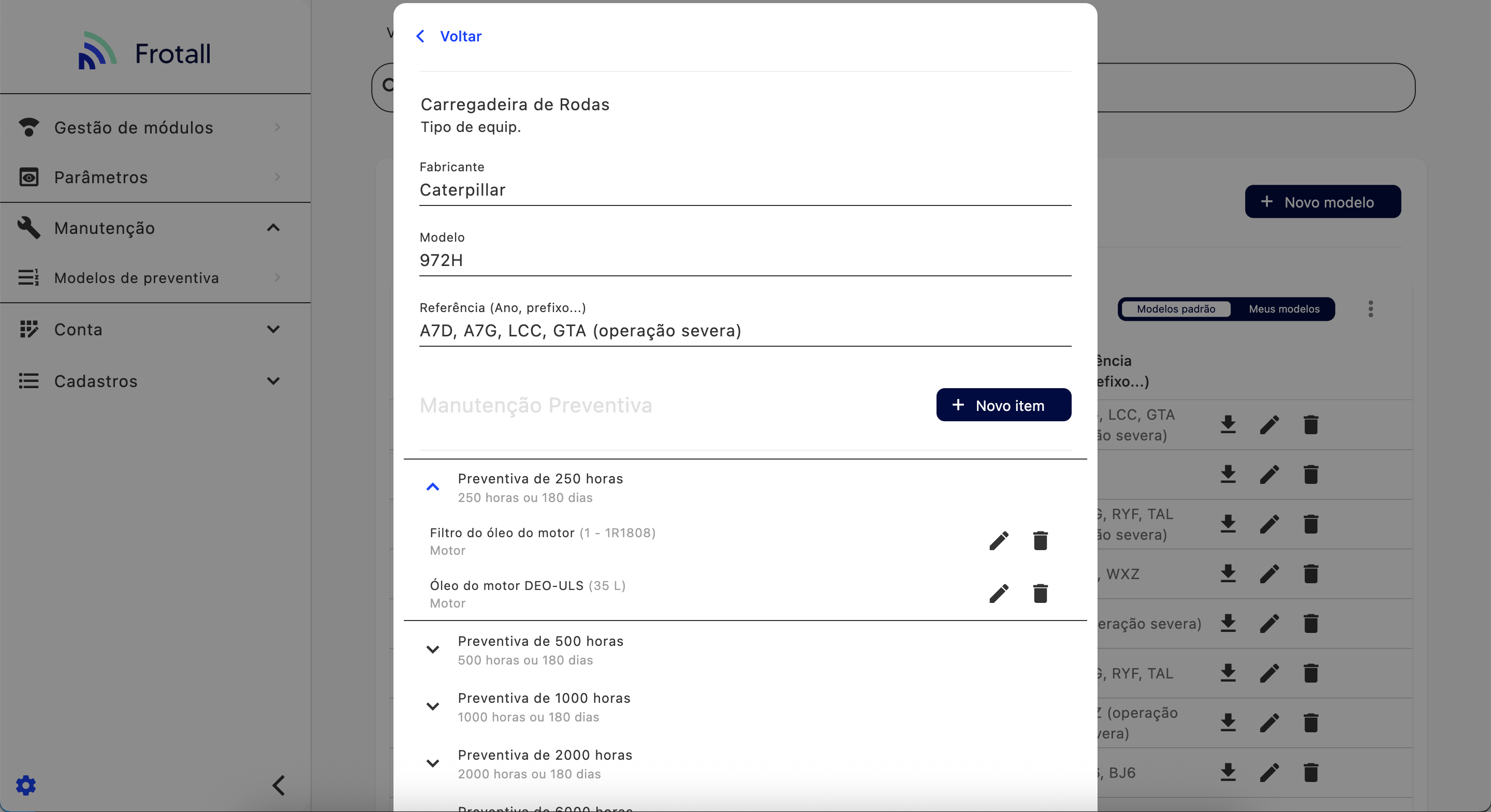Click the Modelo field showing 972H
This screenshot has height=812, width=1491.
pos(745,260)
